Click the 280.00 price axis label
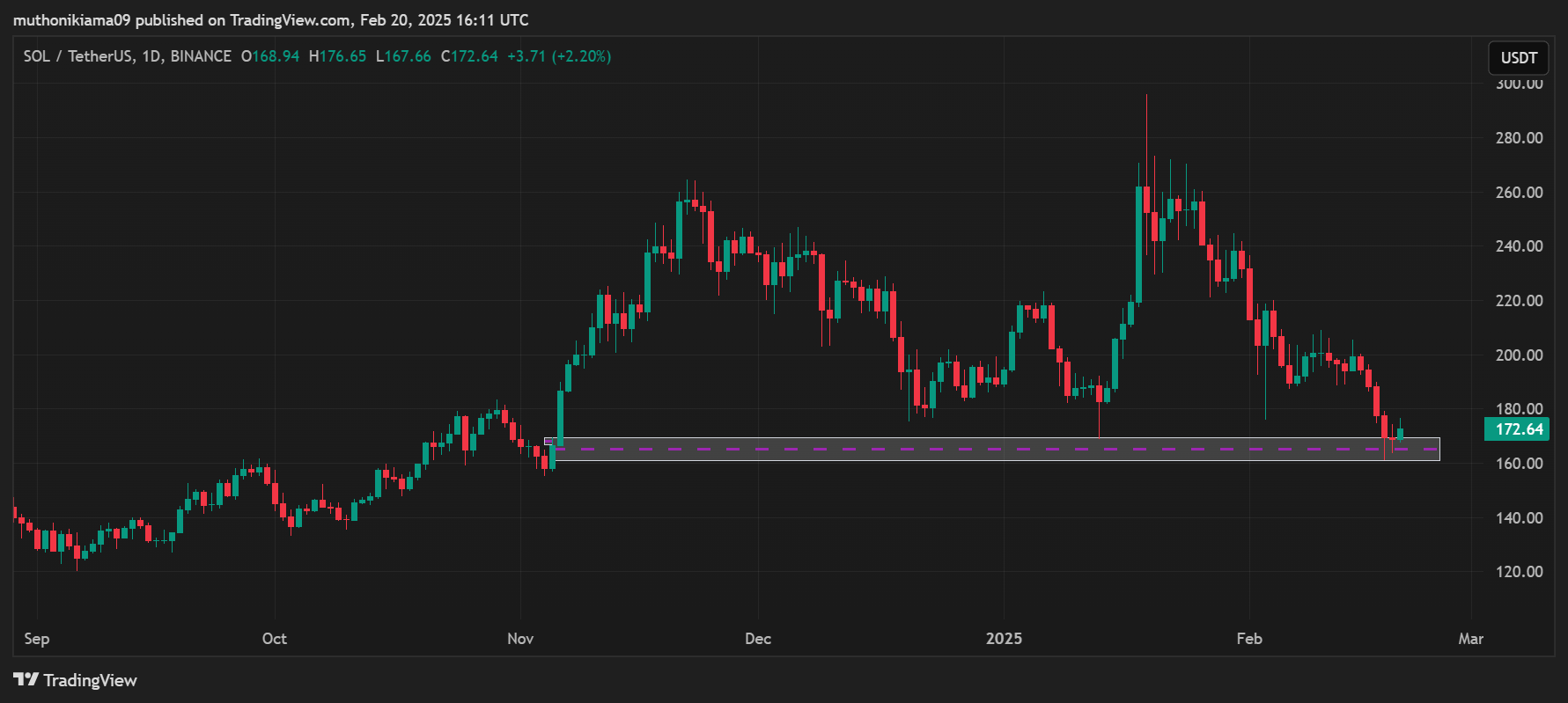 tap(1519, 138)
